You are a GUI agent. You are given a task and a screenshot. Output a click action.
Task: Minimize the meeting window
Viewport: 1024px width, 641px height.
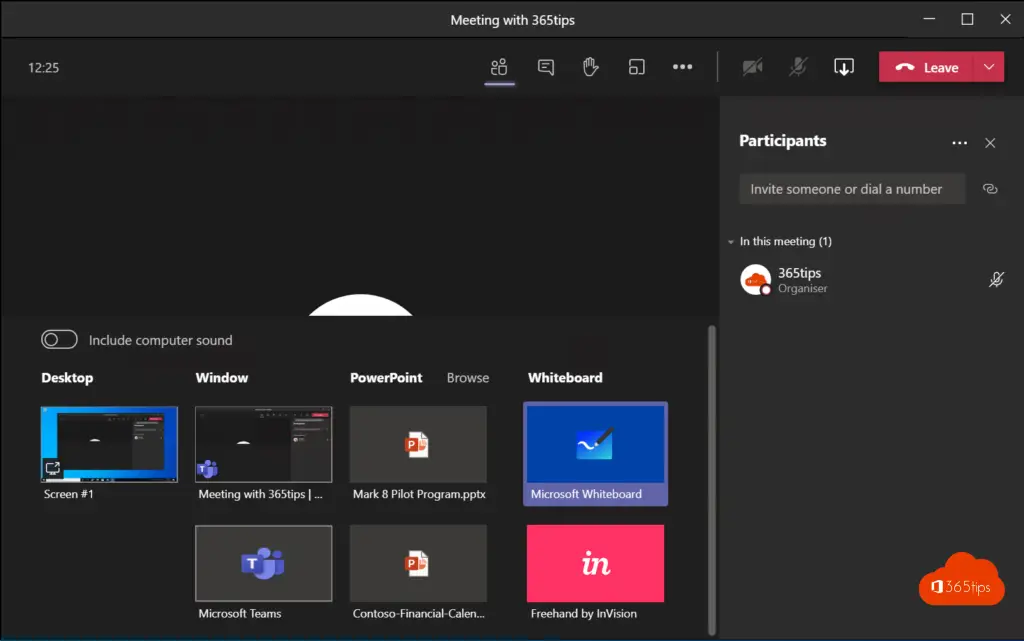929,20
